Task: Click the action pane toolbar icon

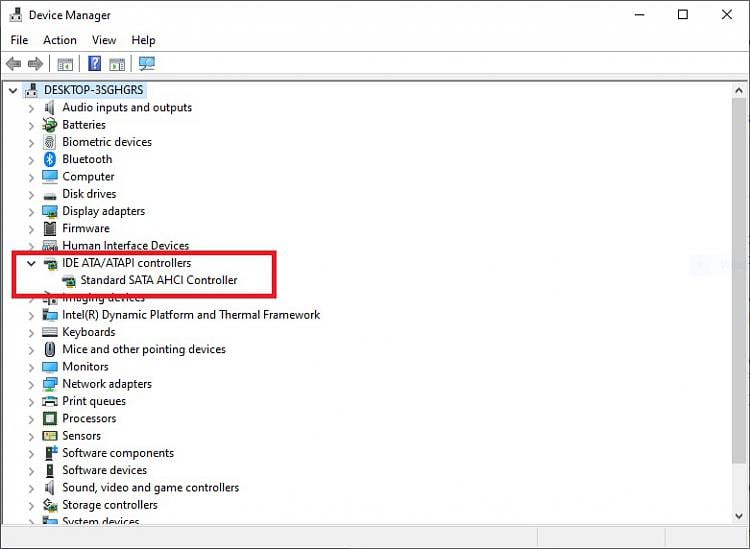Action: coord(117,64)
